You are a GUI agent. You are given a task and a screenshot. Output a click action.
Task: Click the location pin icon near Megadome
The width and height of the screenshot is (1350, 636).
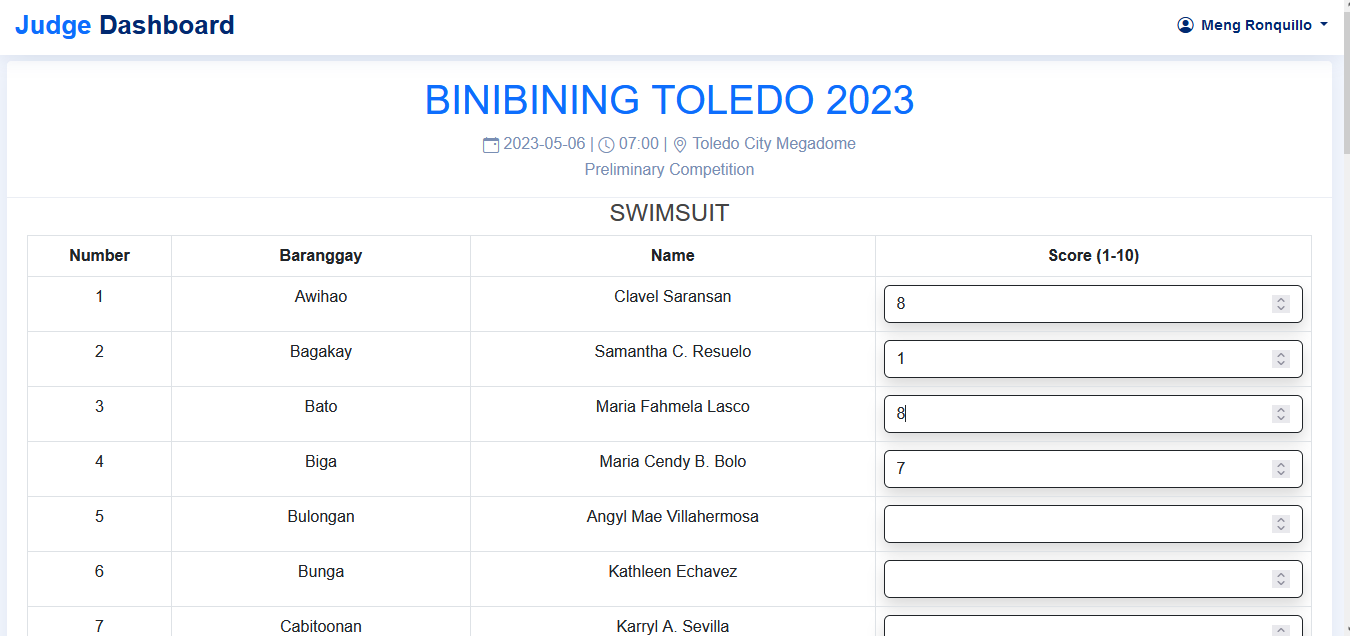pos(680,145)
